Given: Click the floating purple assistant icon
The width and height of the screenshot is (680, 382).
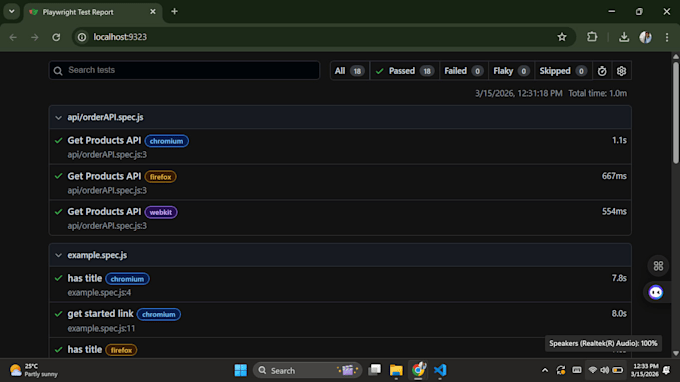Looking at the screenshot, I should (x=656, y=292).
